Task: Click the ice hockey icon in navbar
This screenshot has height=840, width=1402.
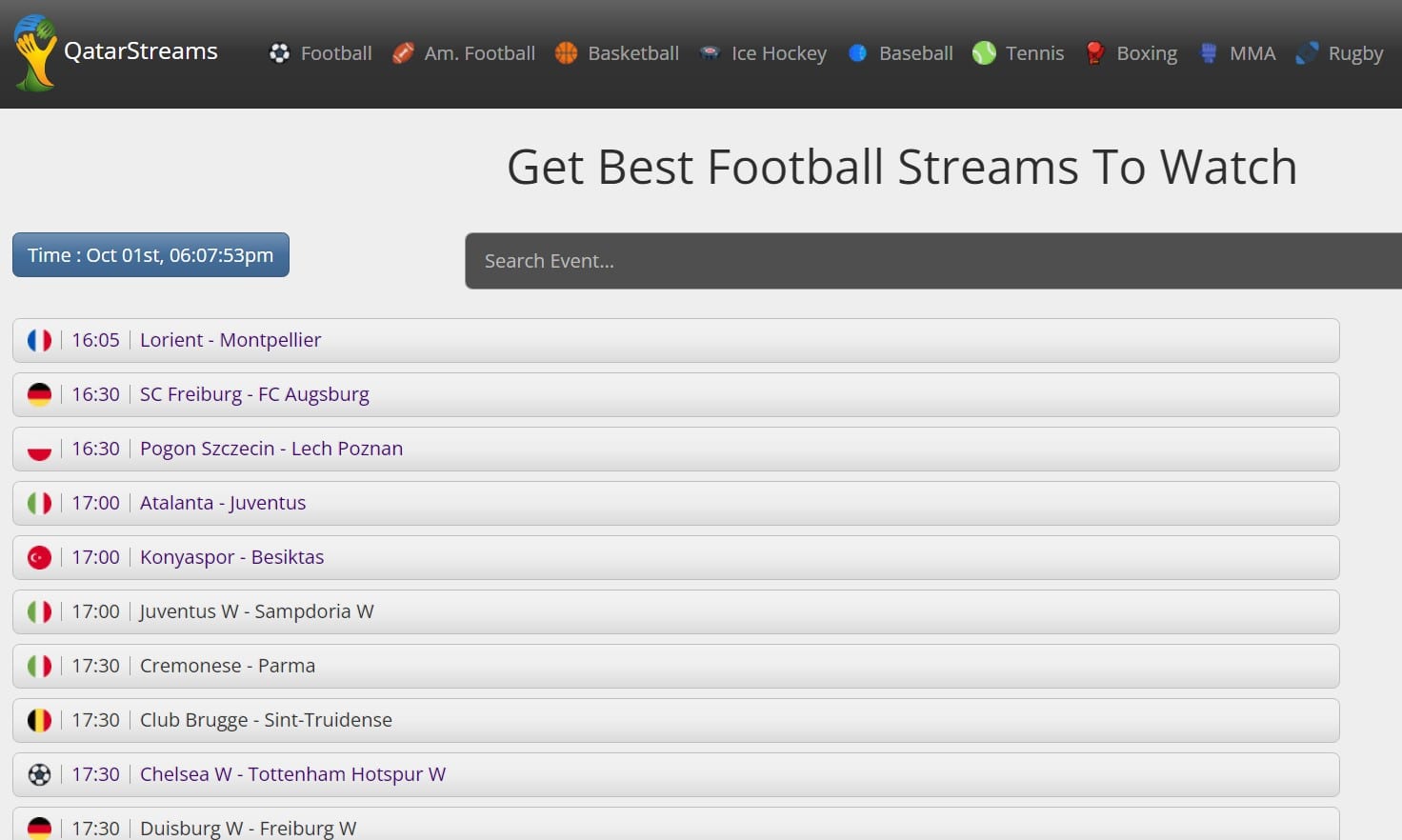Action: click(710, 53)
